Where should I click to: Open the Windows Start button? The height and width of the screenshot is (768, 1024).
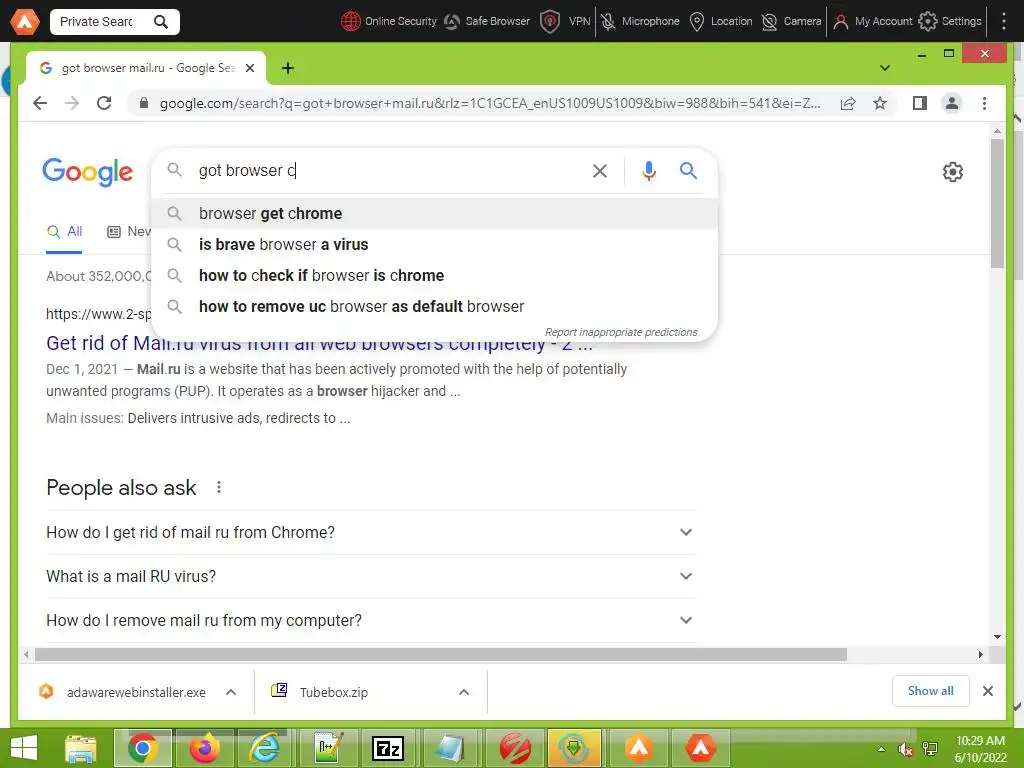tap(24, 748)
